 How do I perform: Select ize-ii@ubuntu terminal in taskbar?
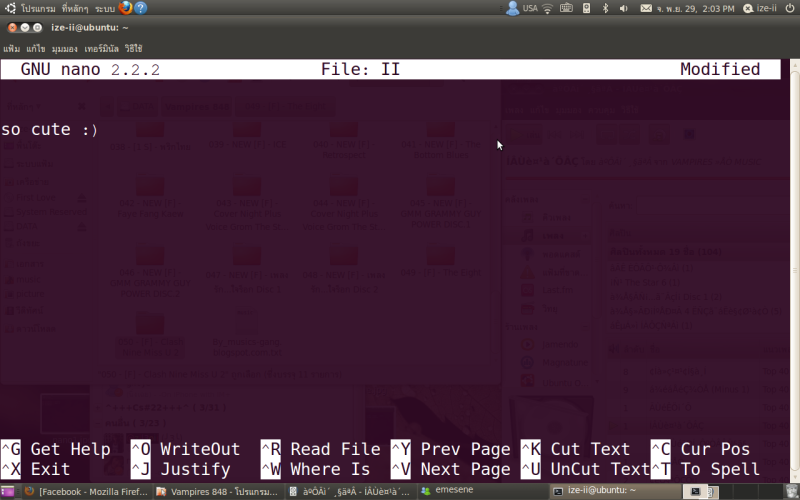pyautogui.click(x=616, y=491)
